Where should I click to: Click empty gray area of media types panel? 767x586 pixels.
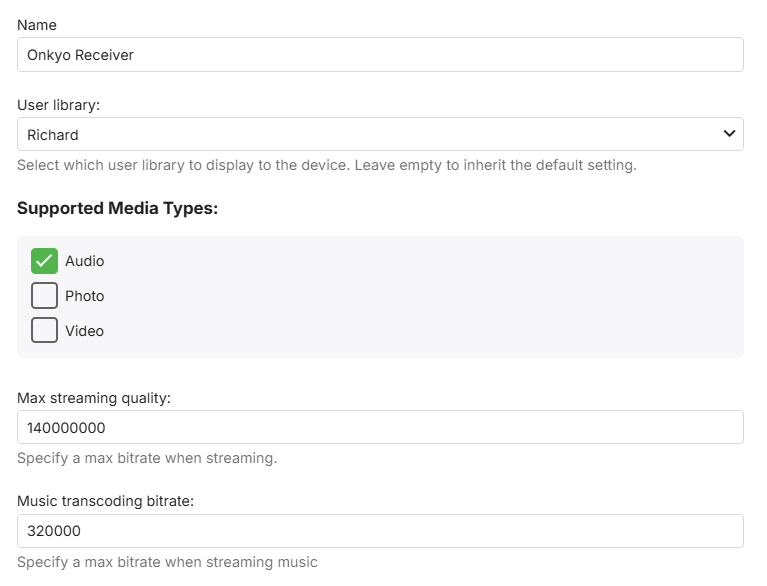tap(450, 300)
